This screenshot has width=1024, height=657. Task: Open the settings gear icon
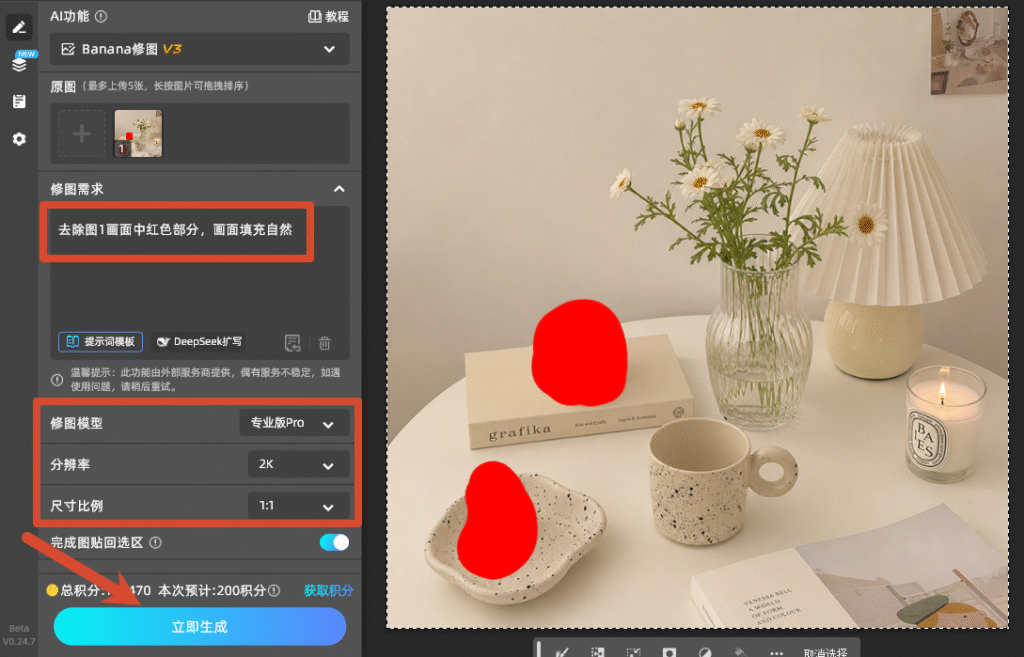click(19, 138)
